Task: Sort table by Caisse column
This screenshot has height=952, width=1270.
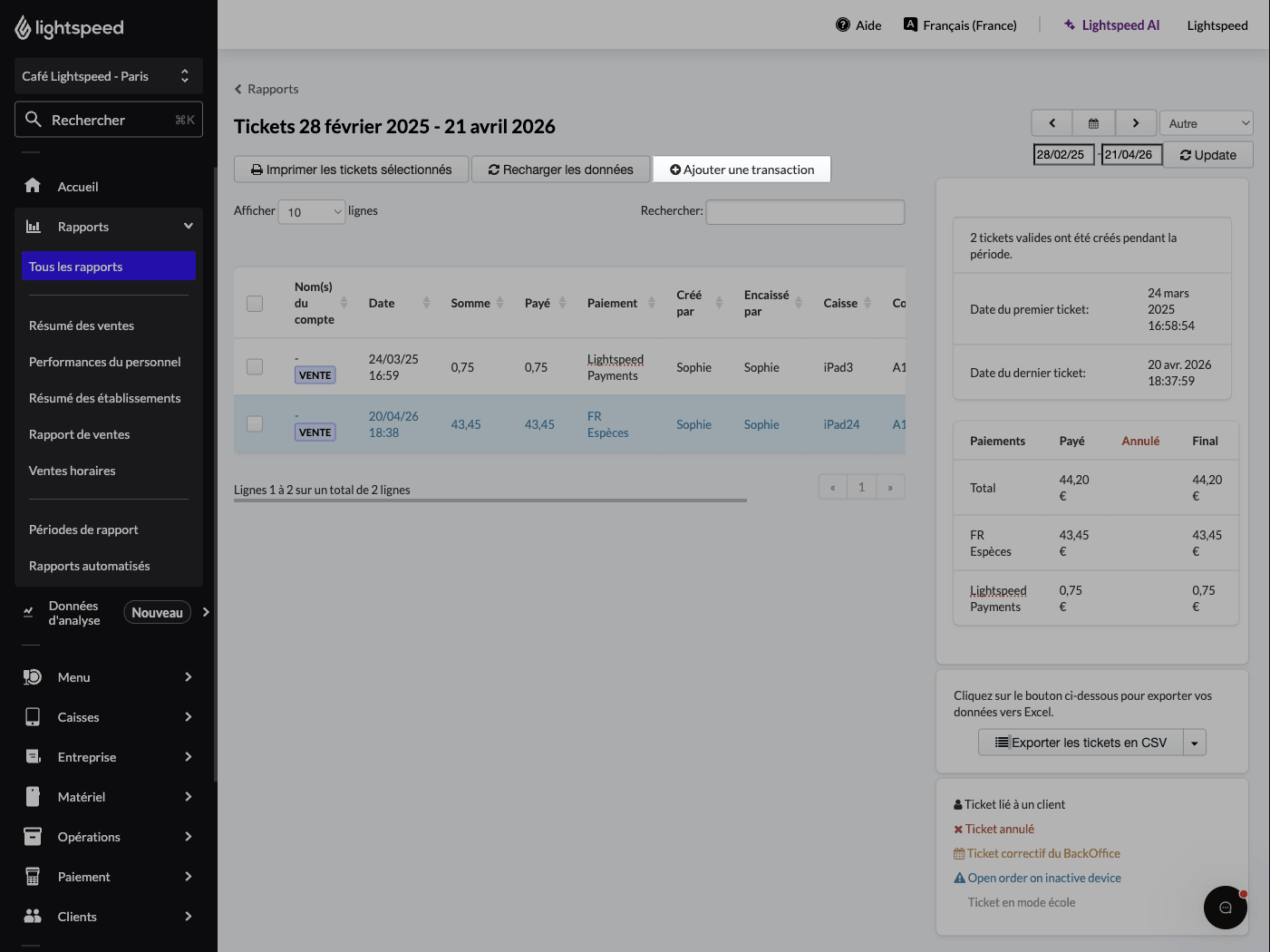Action: pyautogui.click(x=868, y=303)
